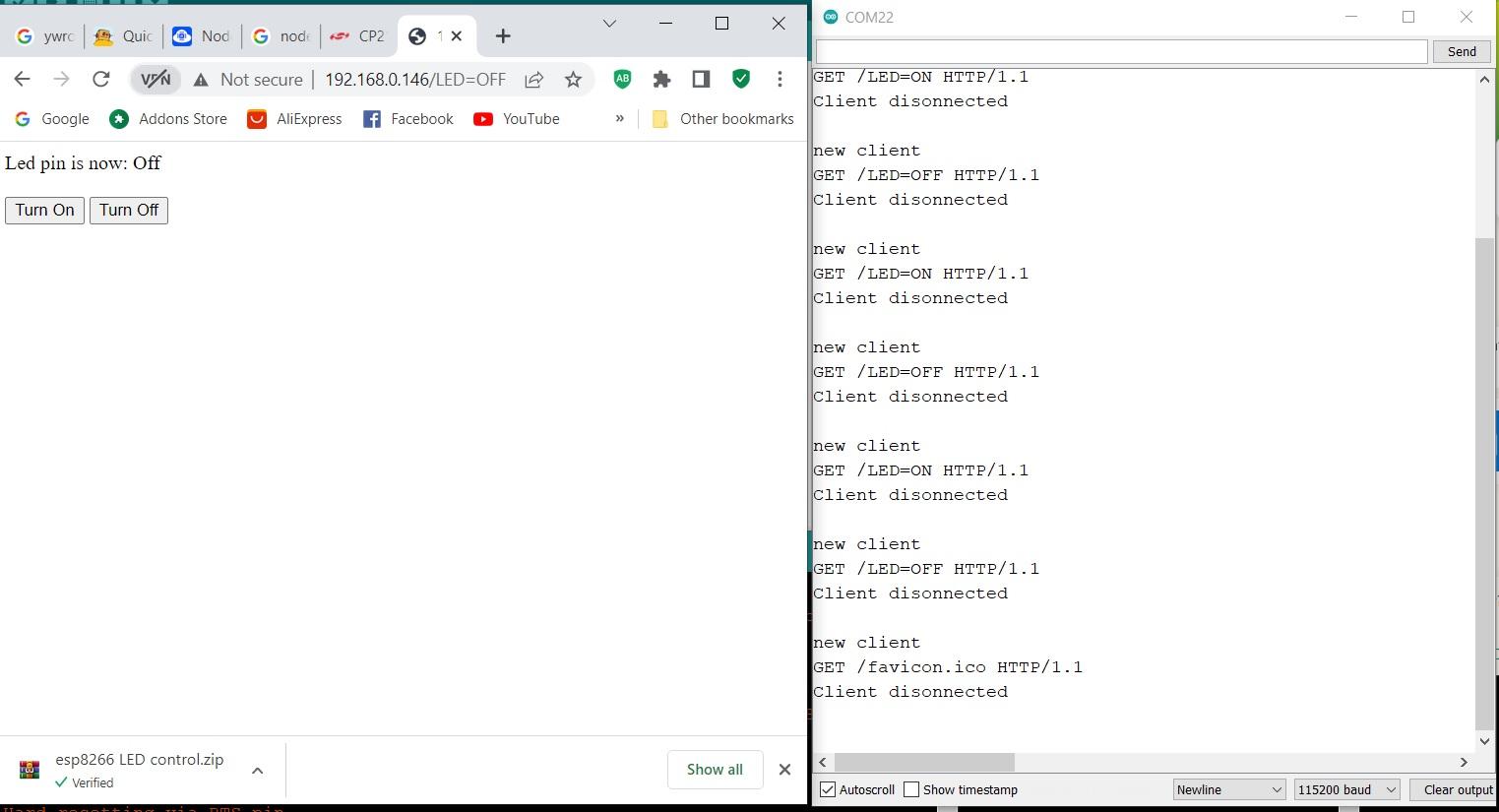
Task: Click the Turn On button
Action: click(43, 210)
